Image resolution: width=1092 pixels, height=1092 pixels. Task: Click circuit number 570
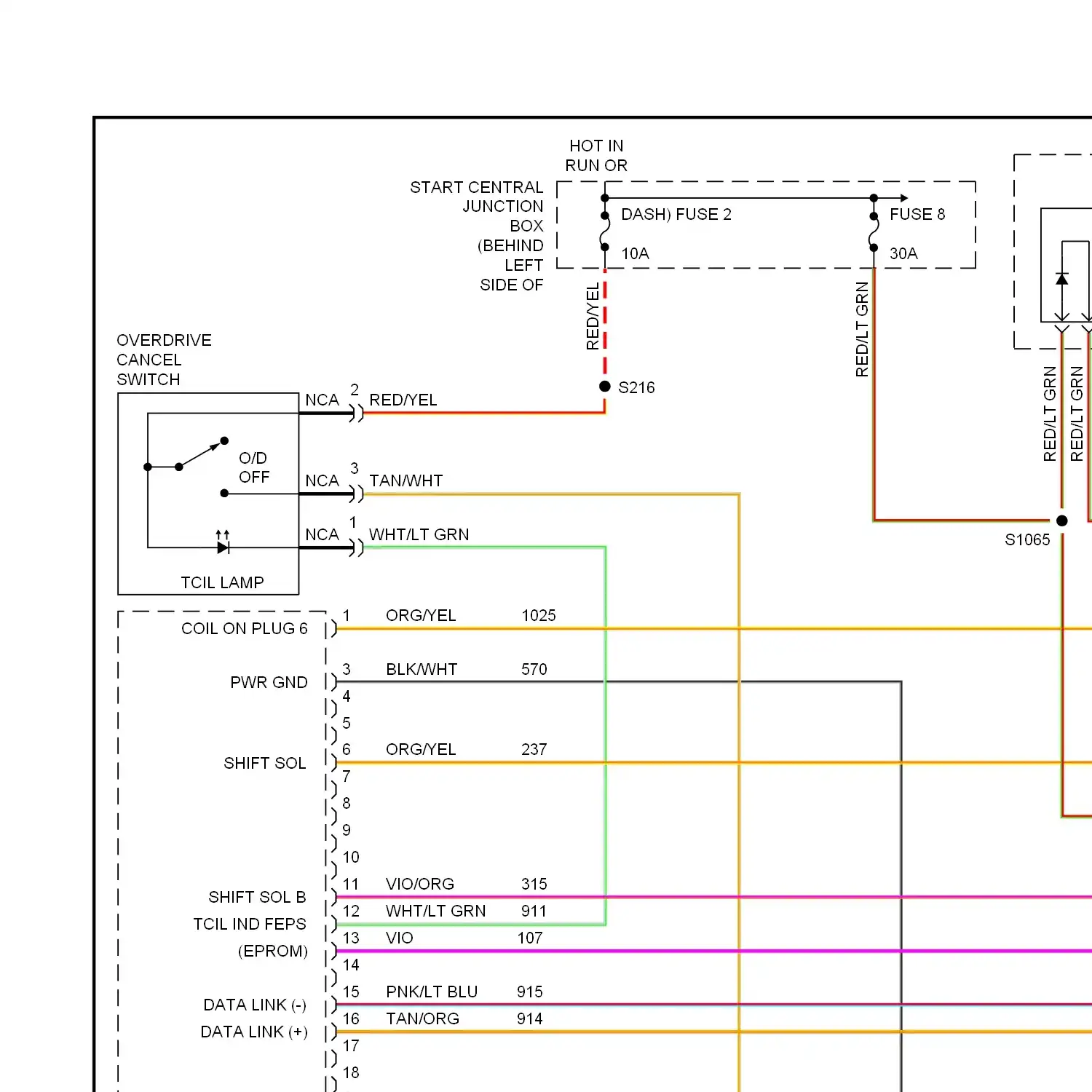(x=534, y=669)
